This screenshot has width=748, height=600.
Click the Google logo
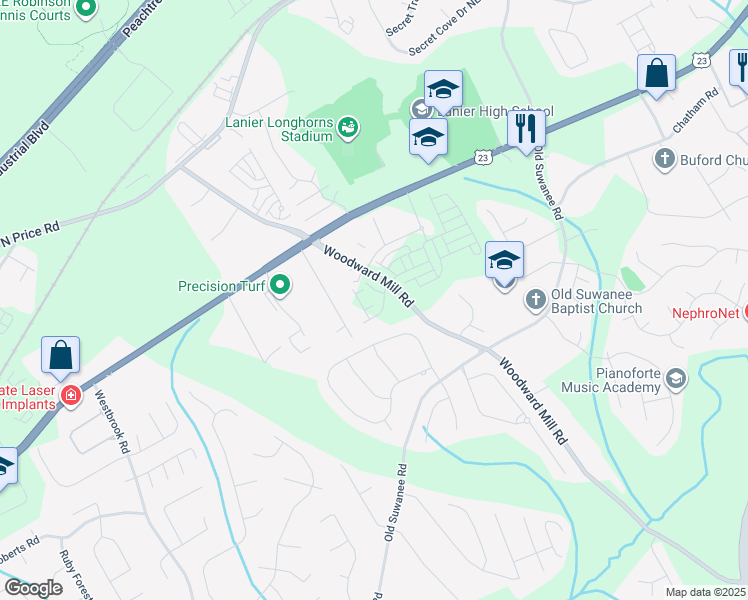point(33,588)
